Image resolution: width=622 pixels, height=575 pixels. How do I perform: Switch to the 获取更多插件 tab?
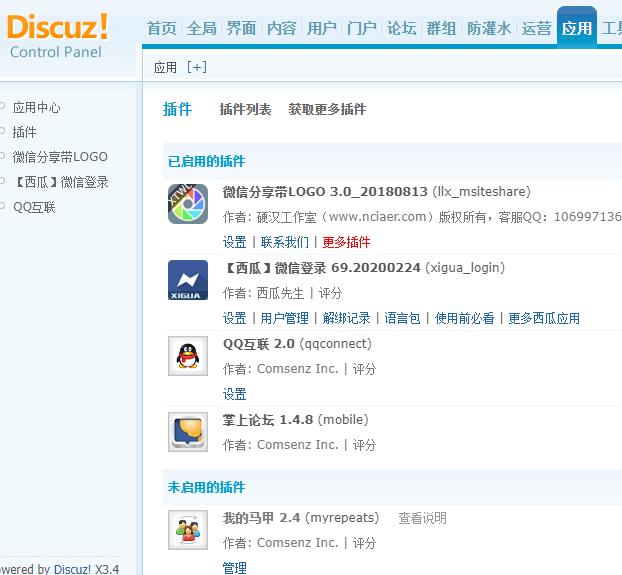327,109
